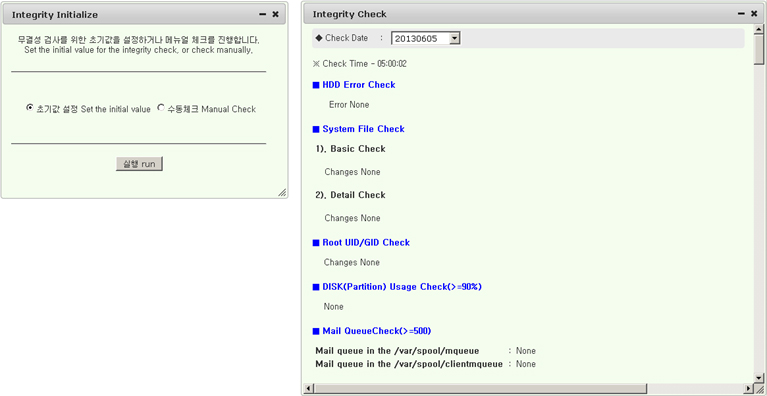
Task: Click the Integrity Check title bar
Action: (533, 14)
